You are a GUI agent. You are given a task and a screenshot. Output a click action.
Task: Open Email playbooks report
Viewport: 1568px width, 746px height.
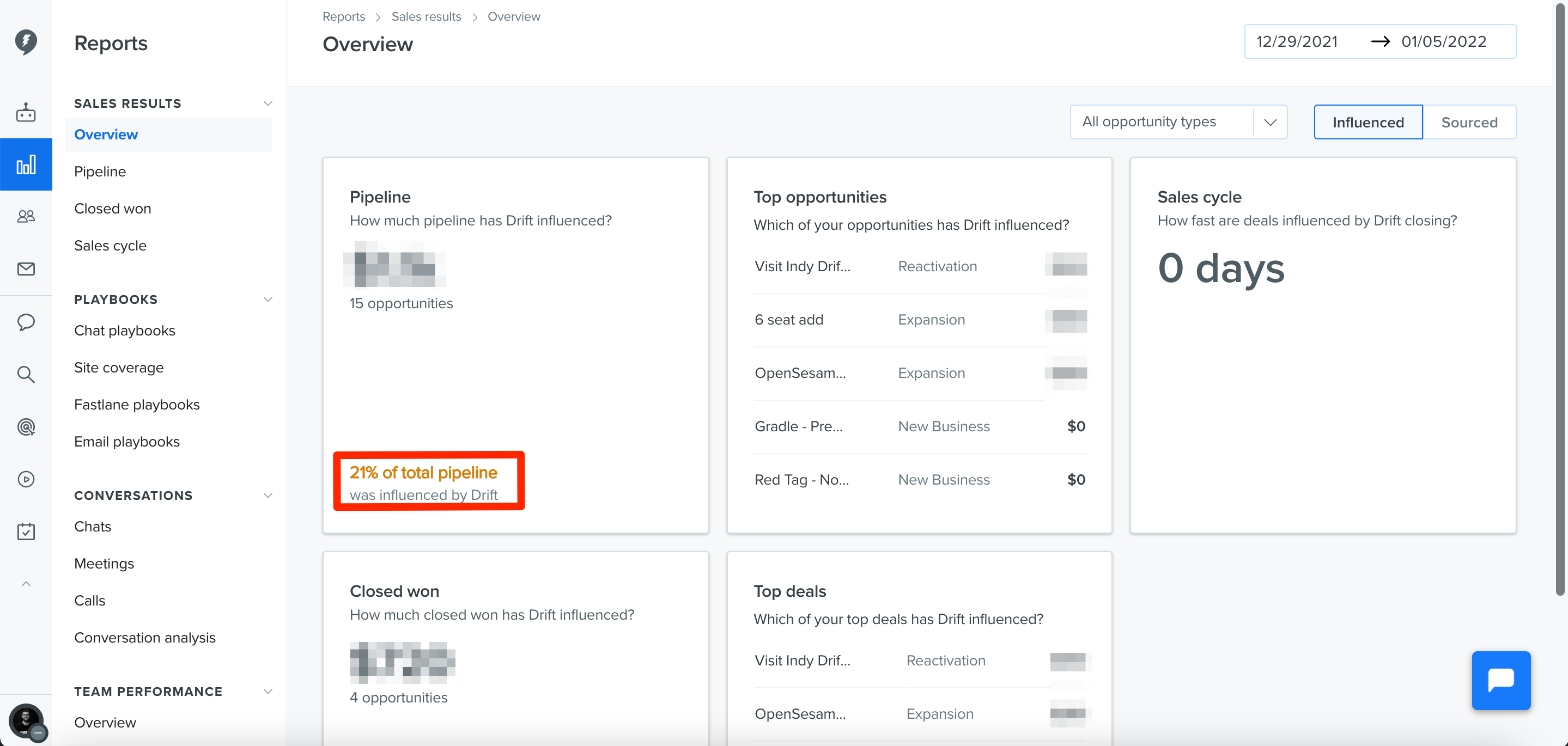[126, 442]
